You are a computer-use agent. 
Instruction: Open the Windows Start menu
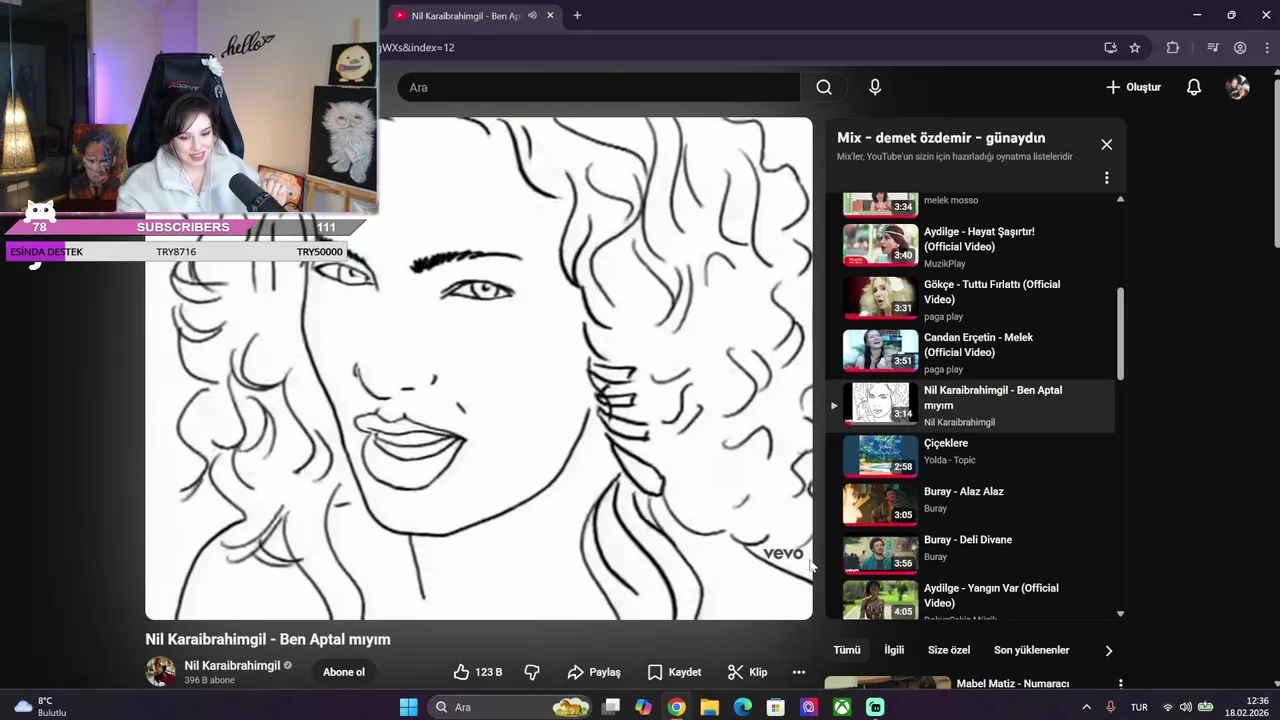(x=408, y=707)
